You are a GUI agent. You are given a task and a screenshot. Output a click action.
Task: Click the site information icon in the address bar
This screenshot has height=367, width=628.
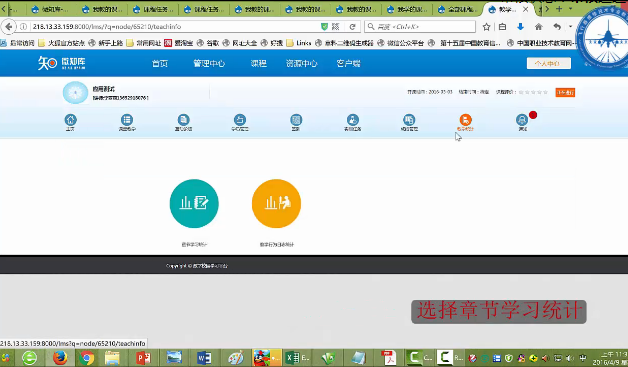tap(24, 26)
